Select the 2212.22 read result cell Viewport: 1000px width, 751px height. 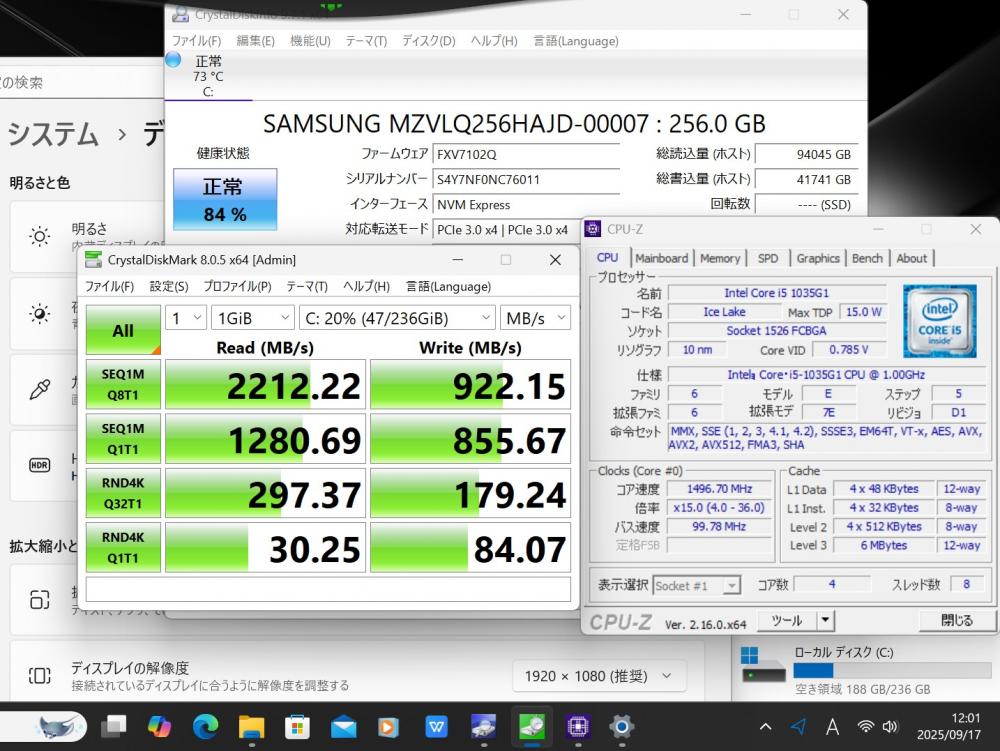265,384
